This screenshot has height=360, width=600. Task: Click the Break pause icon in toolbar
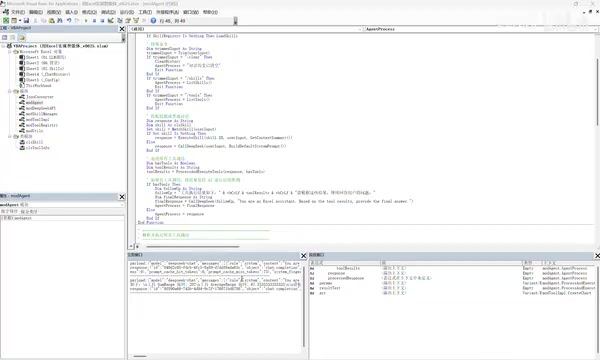point(94,21)
